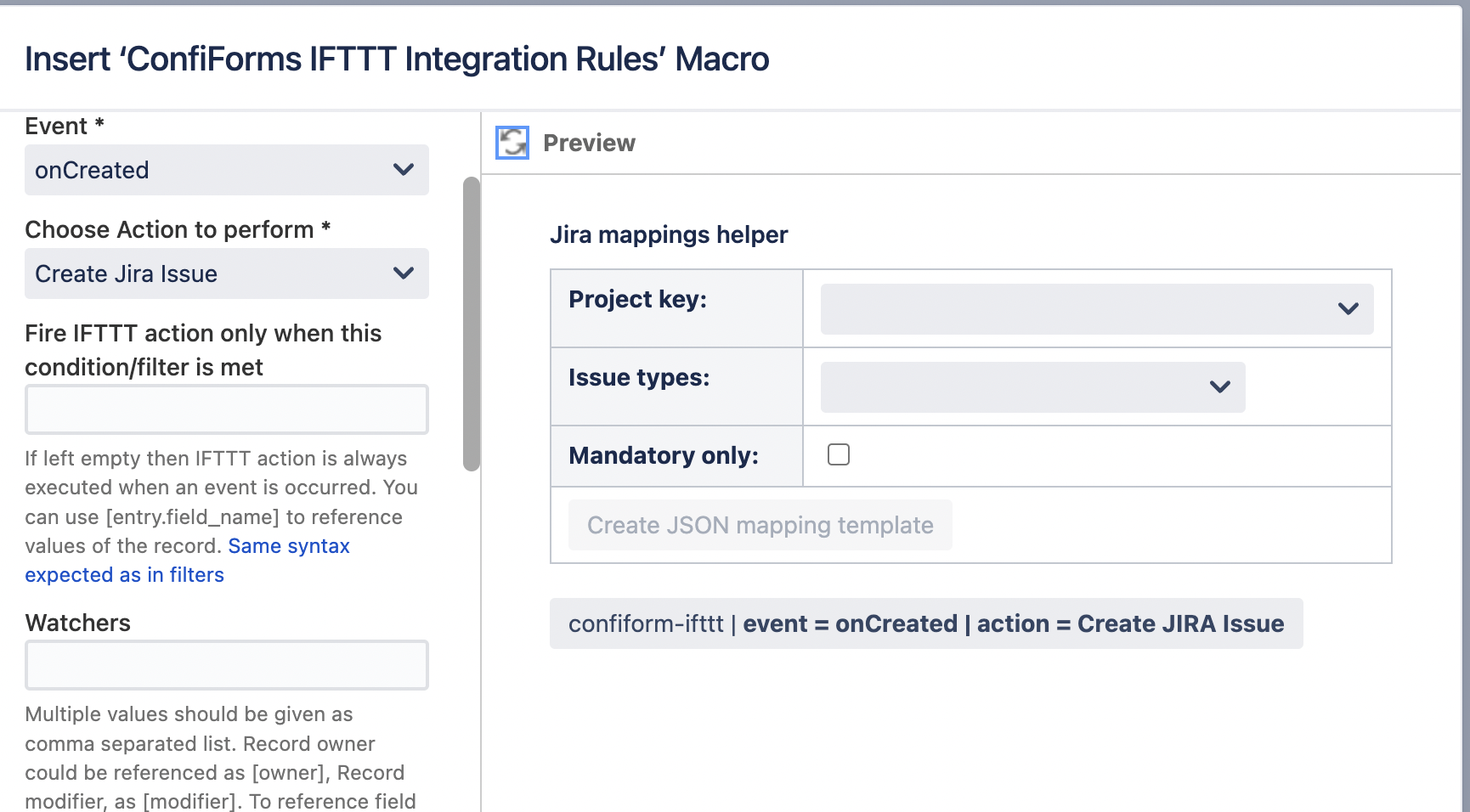The width and height of the screenshot is (1470, 812).
Task: Click the Jira mappings helper heading
Action: [x=670, y=234]
